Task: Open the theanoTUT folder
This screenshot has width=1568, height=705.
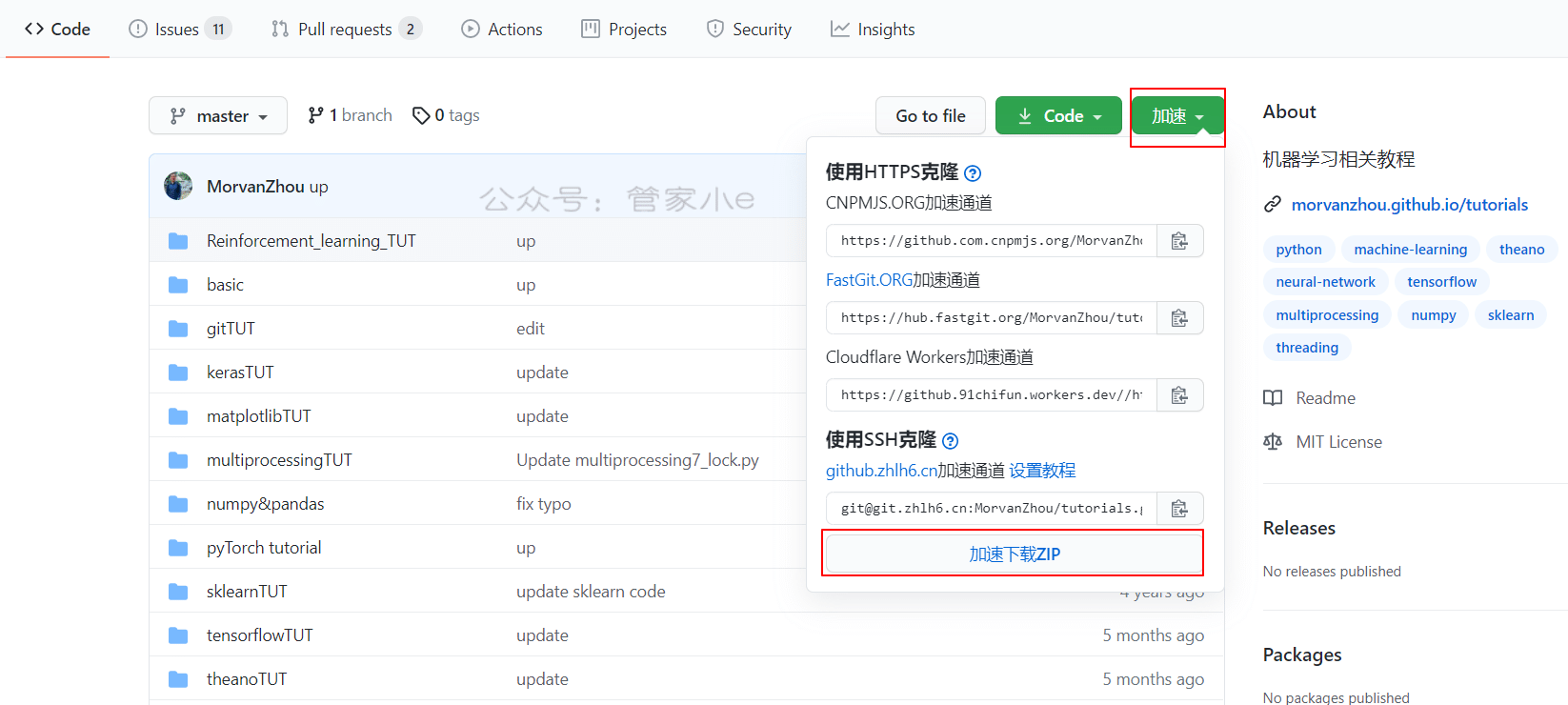Action: [247, 679]
